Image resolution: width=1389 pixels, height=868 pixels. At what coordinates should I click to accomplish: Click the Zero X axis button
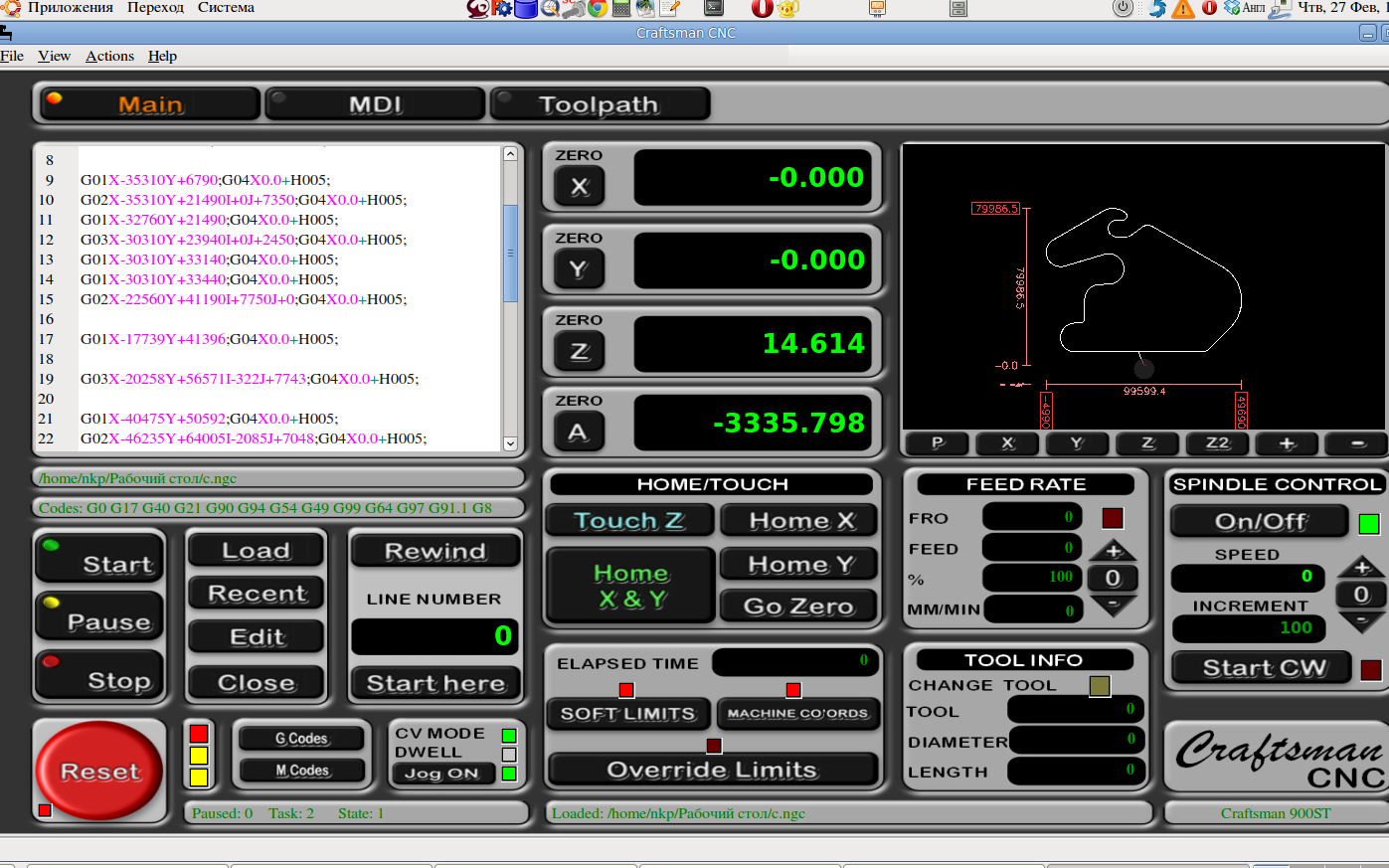pyautogui.click(x=579, y=186)
